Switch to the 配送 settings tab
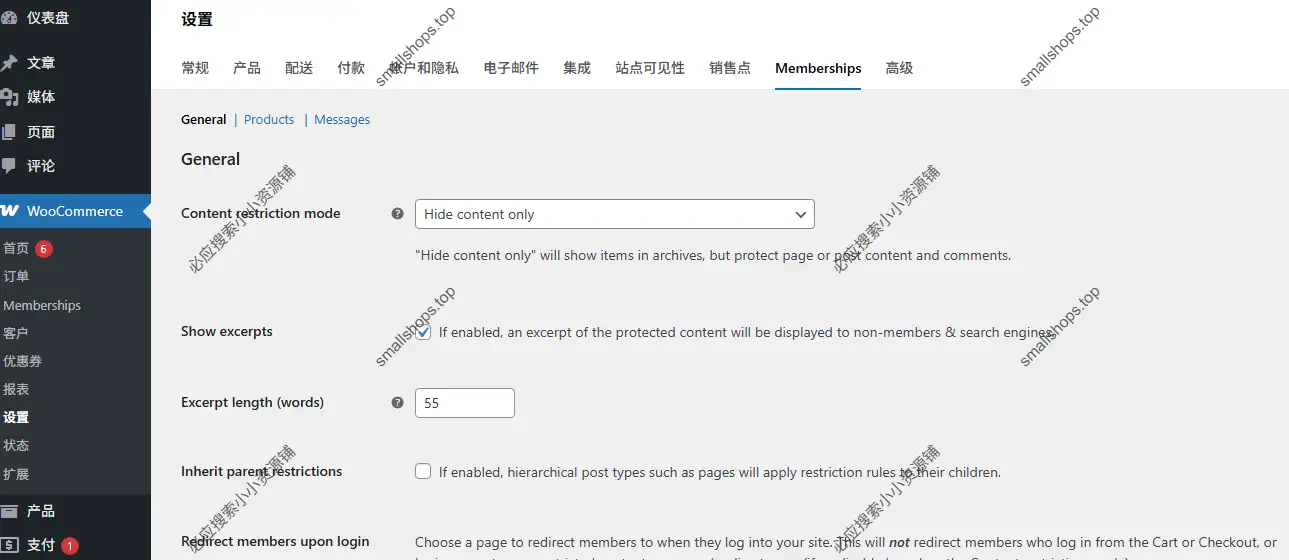The width and height of the screenshot is (1289, 560). pos(299,68)
